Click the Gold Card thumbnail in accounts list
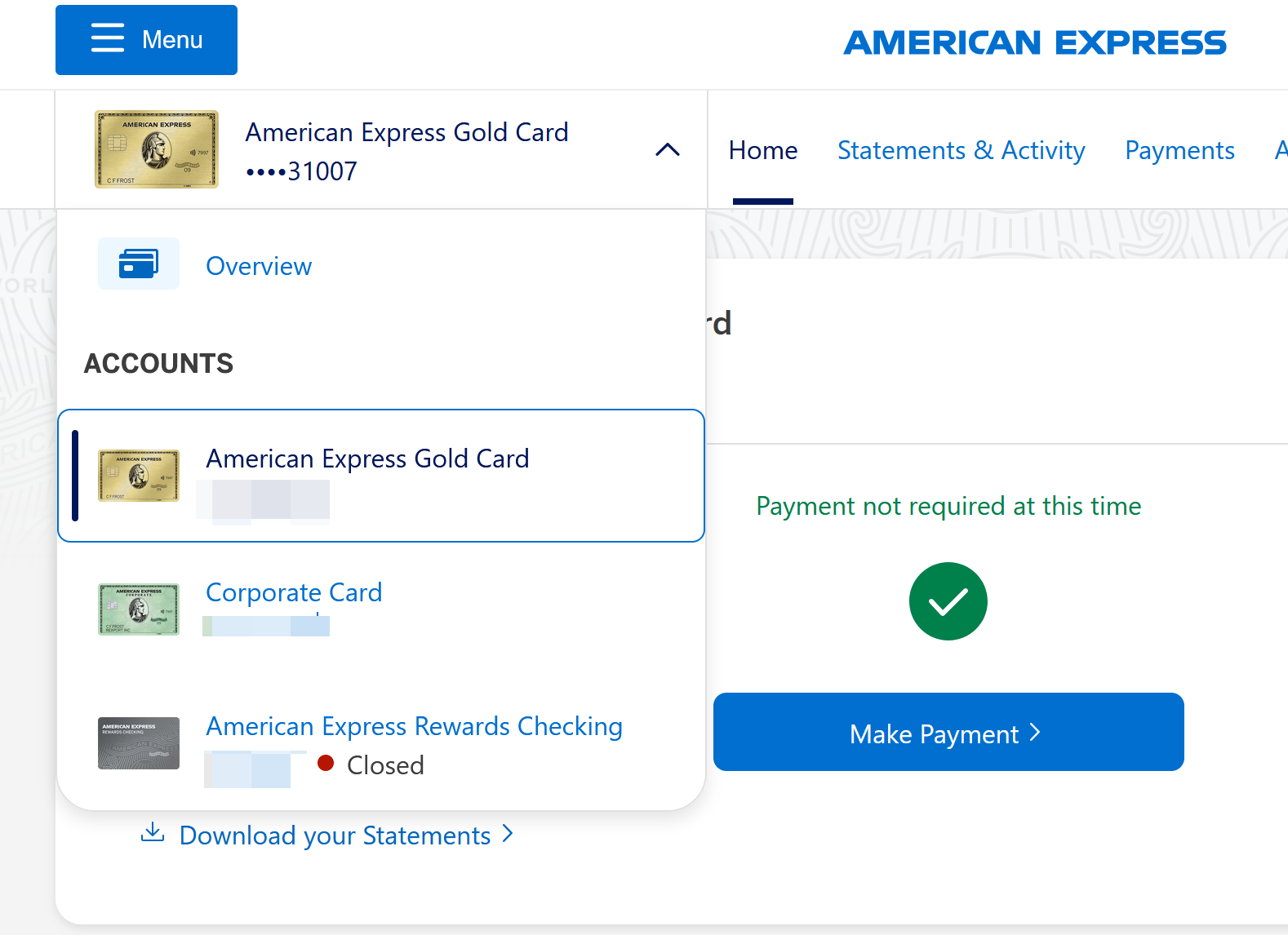1288x935 pixels. tap(139, 475)
